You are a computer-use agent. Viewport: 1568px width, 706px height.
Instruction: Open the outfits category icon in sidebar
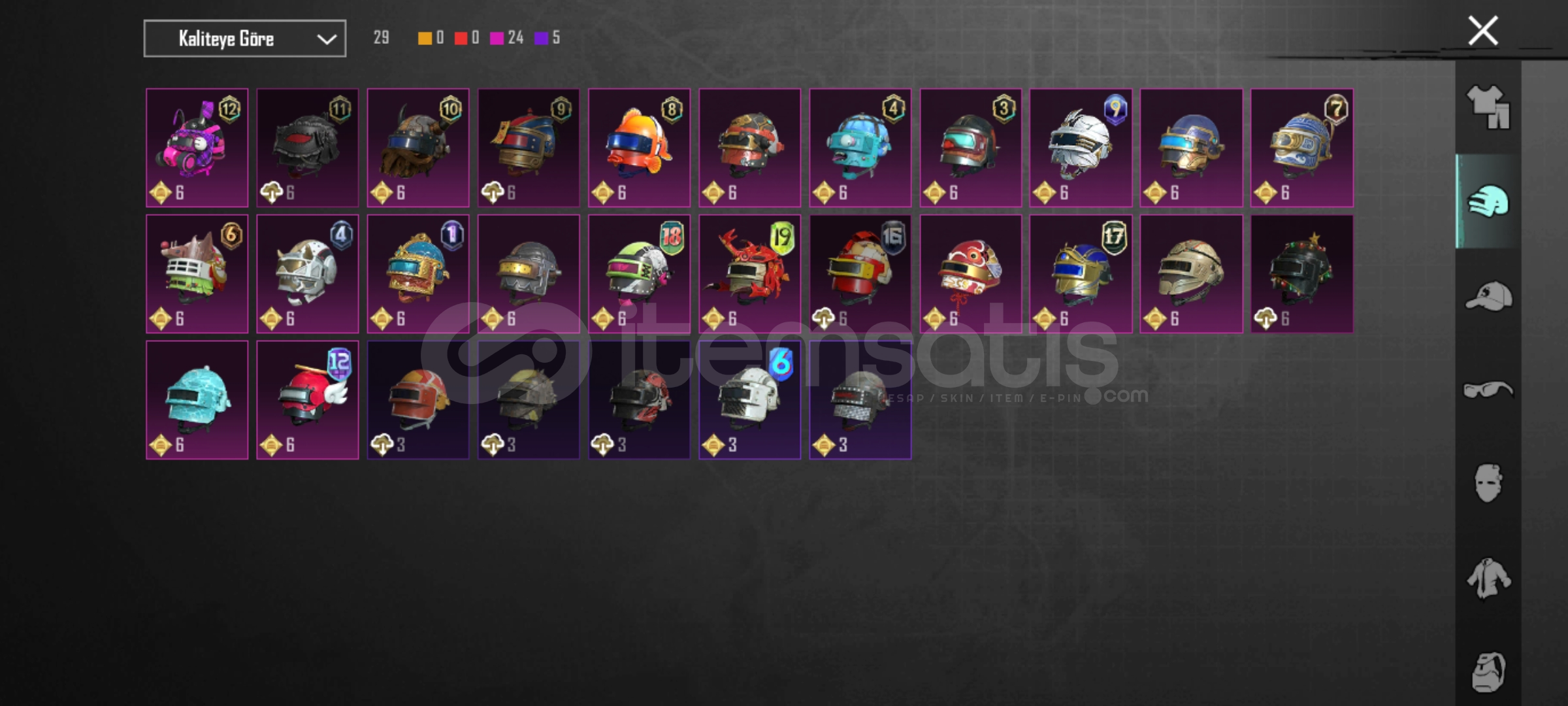(x=1488, y=108)
